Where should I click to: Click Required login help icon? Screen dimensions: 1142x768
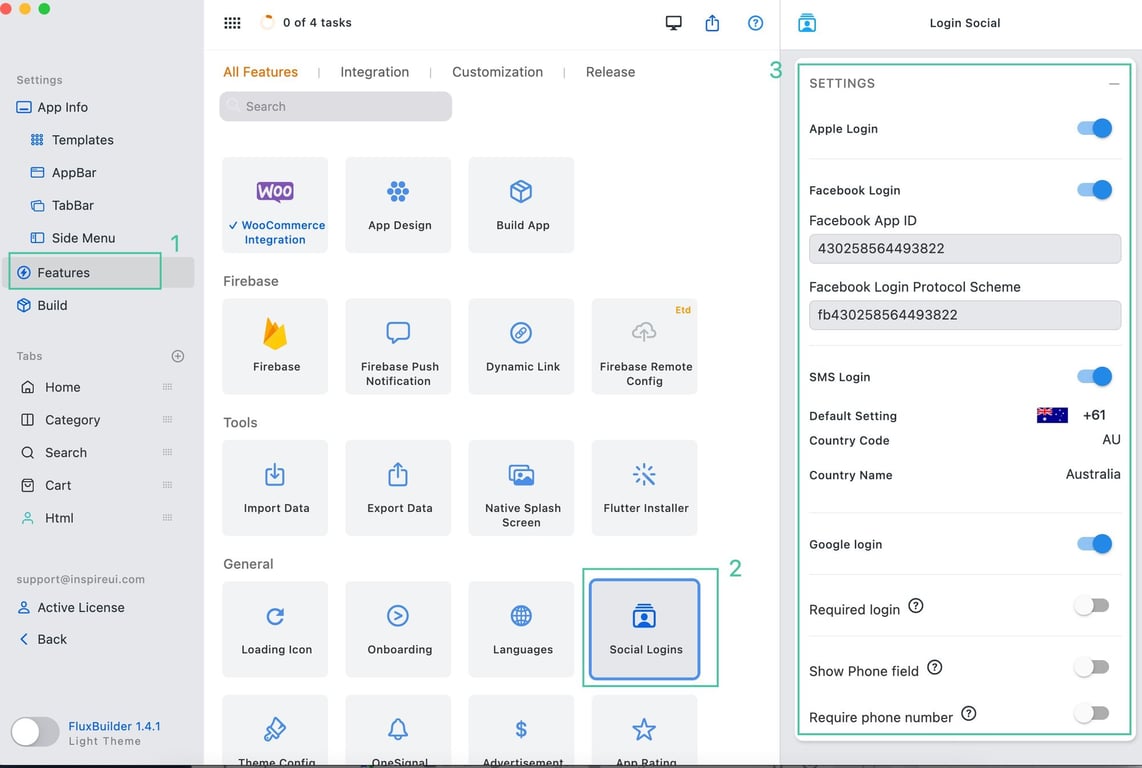tap(916, 606)
